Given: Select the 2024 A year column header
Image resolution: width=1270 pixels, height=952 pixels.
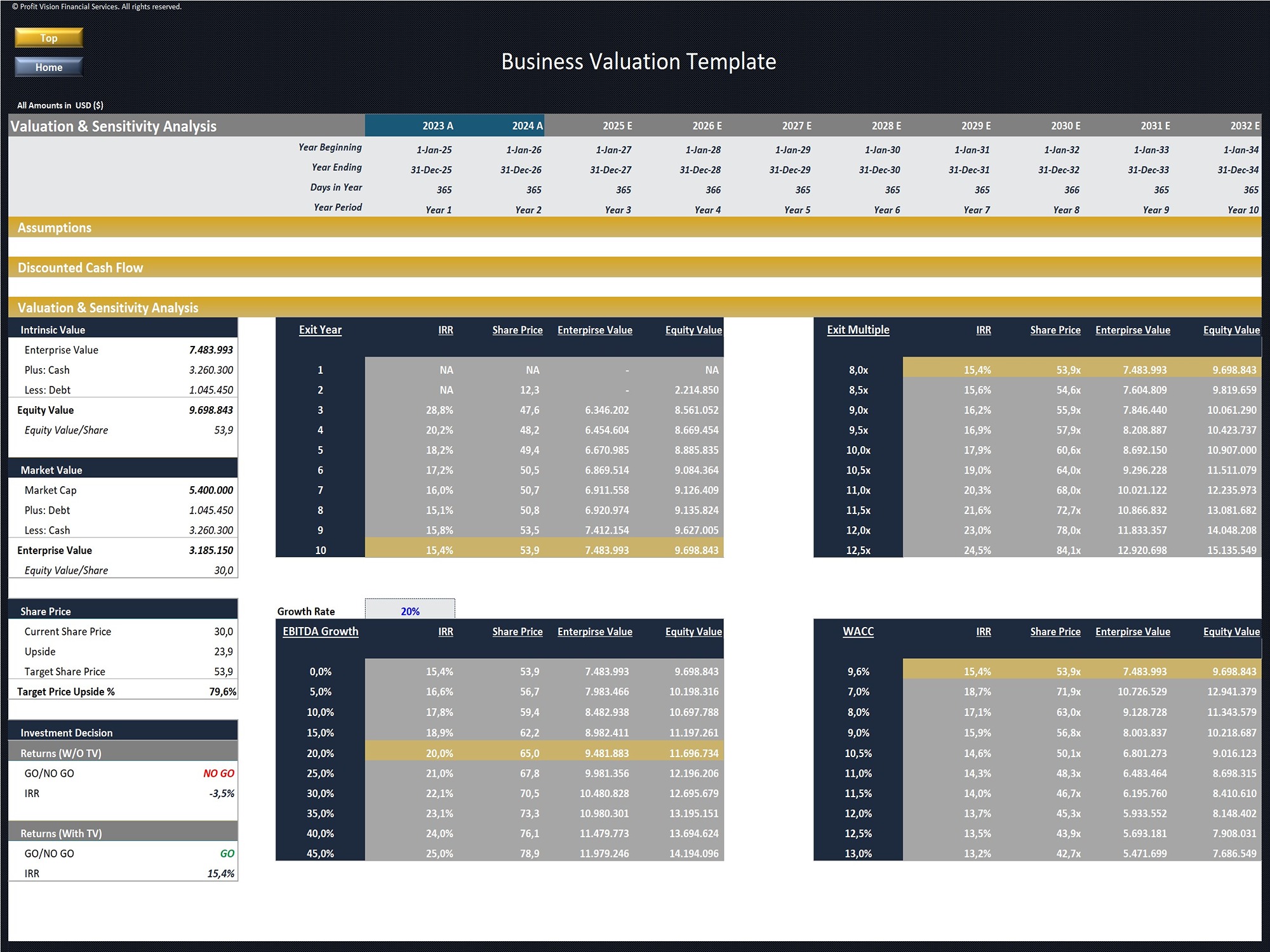Looking at the screenshot, I should (x=527, y=126).
